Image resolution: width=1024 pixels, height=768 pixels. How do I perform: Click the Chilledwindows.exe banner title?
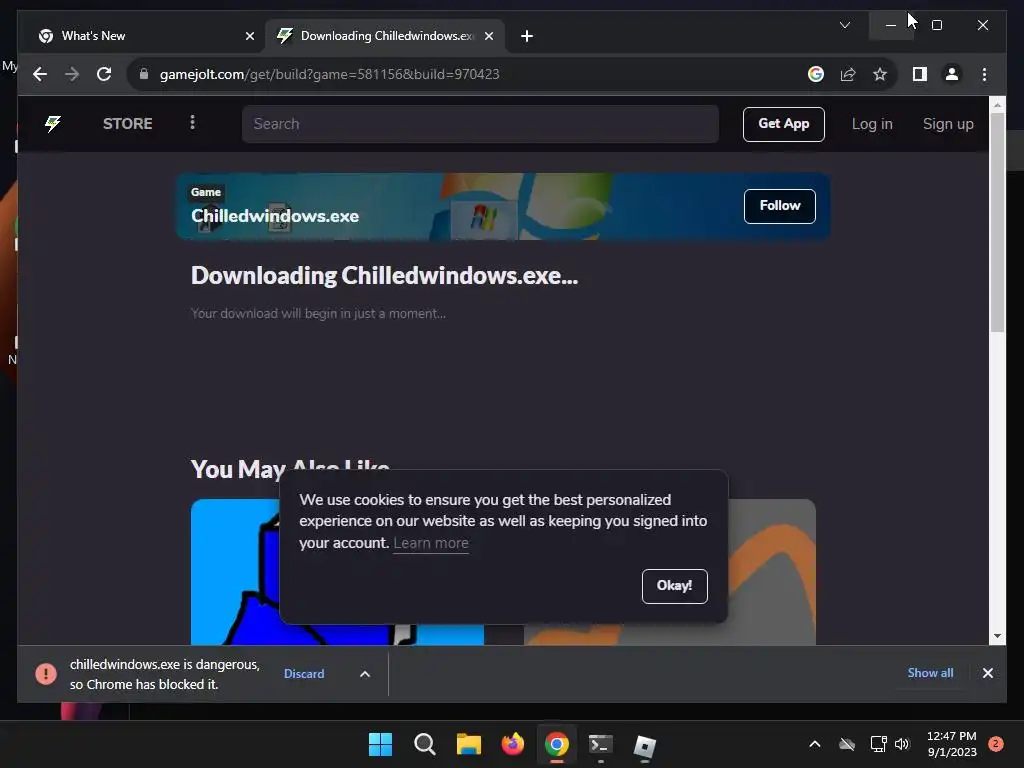coord(275,216)
